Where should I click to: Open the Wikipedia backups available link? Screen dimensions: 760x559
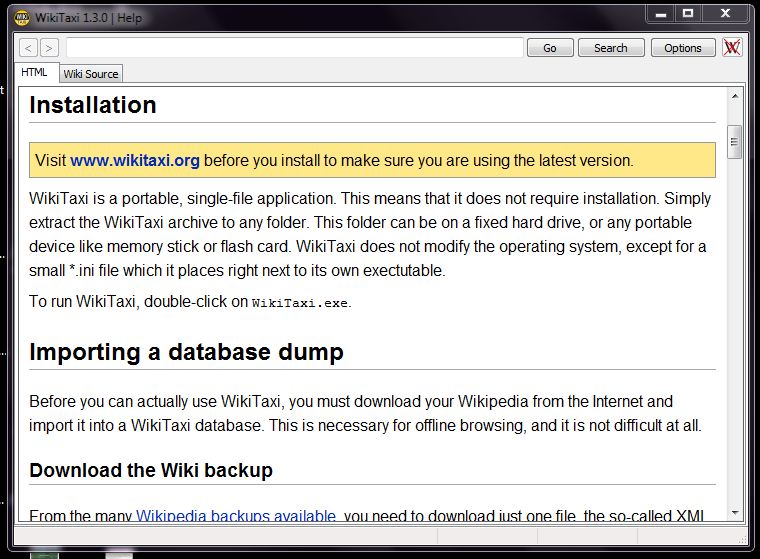(x=236, y=516)
